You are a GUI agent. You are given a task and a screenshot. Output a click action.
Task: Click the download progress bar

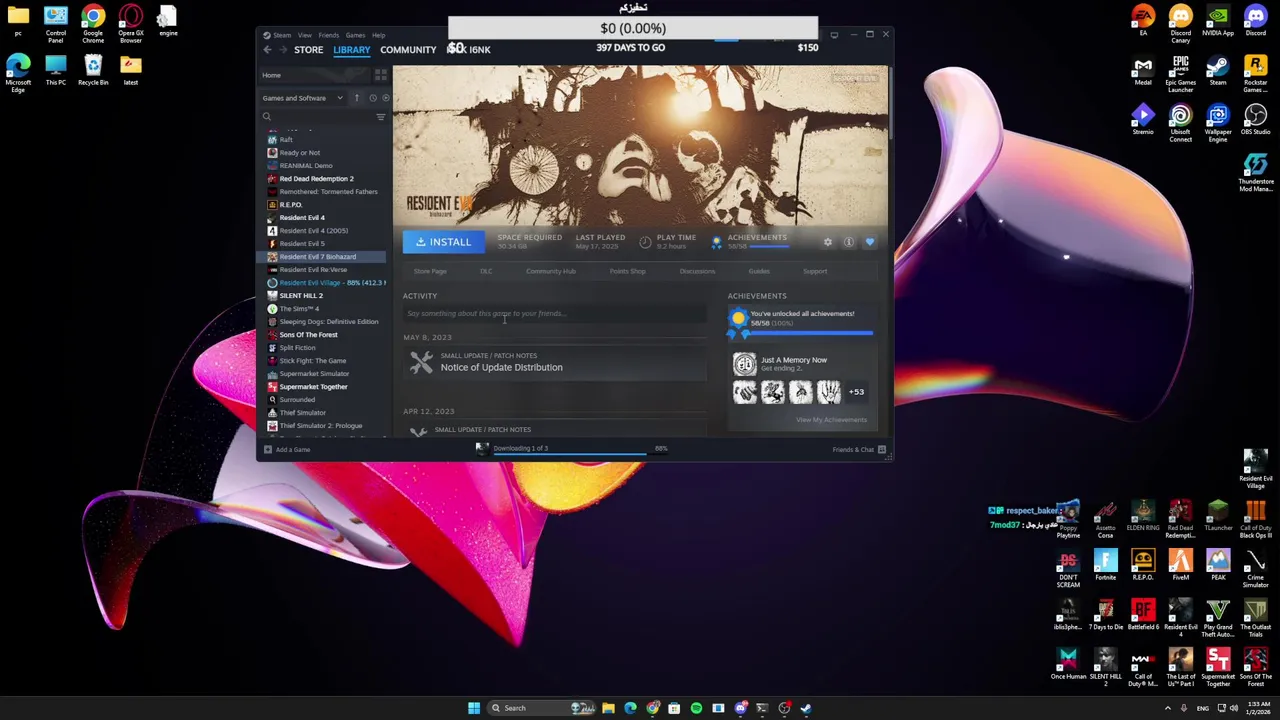pos(572,453)
